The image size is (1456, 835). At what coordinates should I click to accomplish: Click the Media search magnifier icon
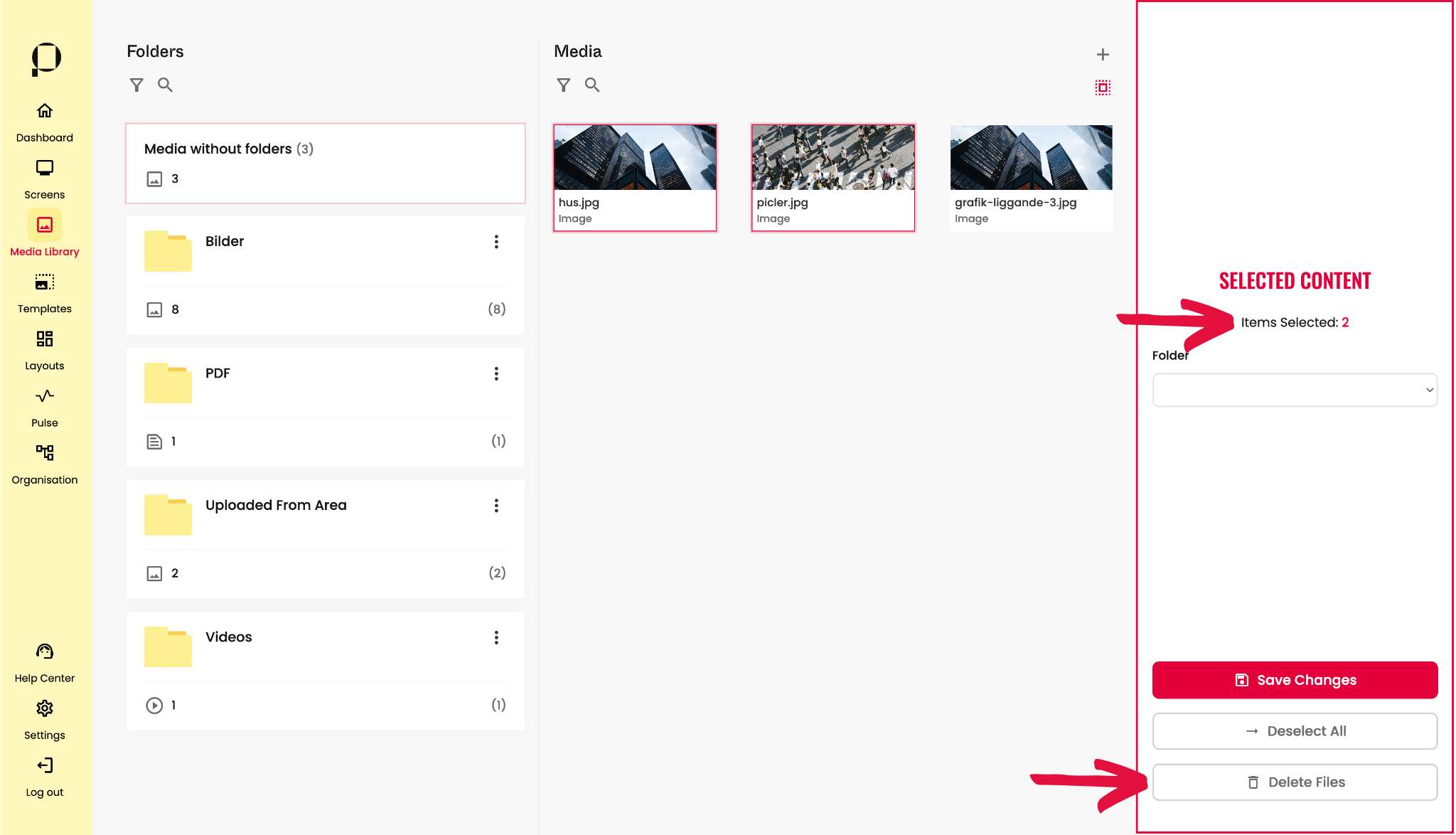tap(592, 85)
